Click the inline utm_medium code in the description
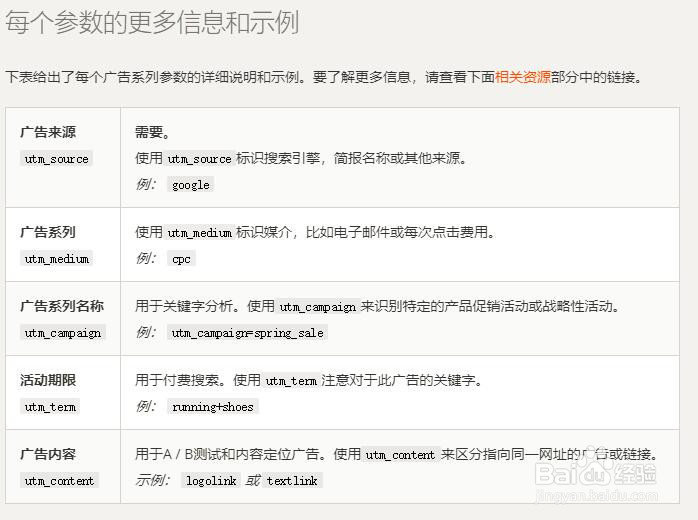The image size is (698, 520). click(x=199, y=232)
